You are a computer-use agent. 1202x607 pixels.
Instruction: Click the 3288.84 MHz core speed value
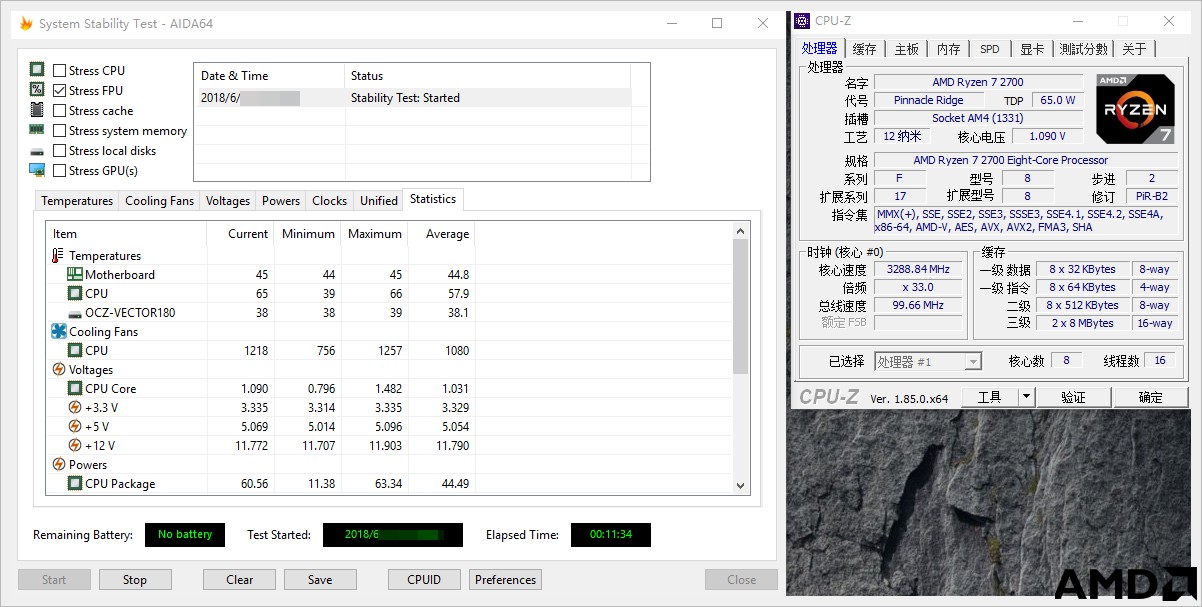[918, 269]
